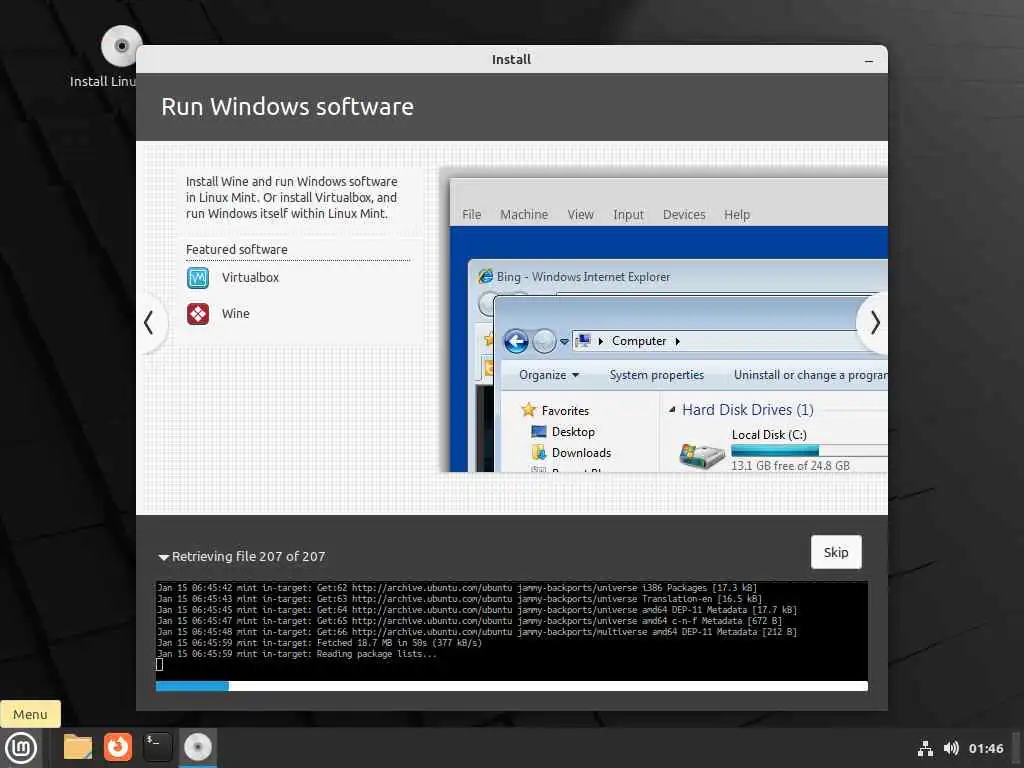Click the File menu in the slide screenshot
The image size is (1024, 768).
pyautogui.click(x=472, y=215)
